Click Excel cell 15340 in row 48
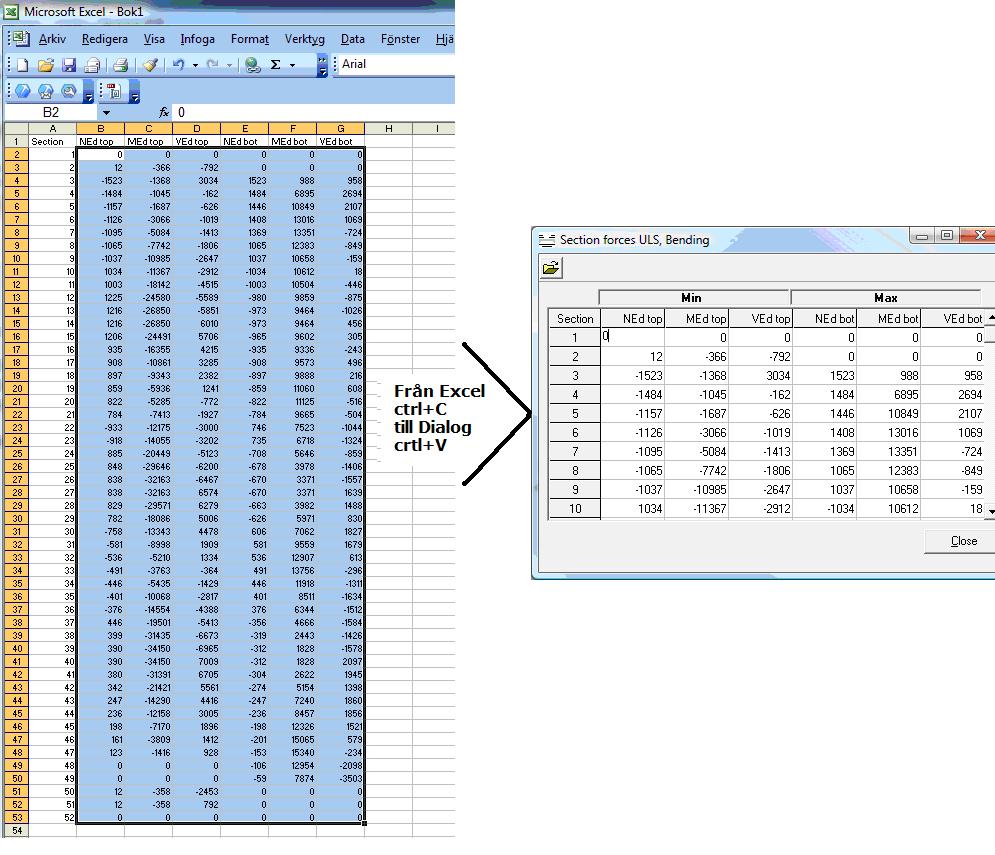Image resolution: width=995 pixels, height=855 pixels. coord(293,752)
